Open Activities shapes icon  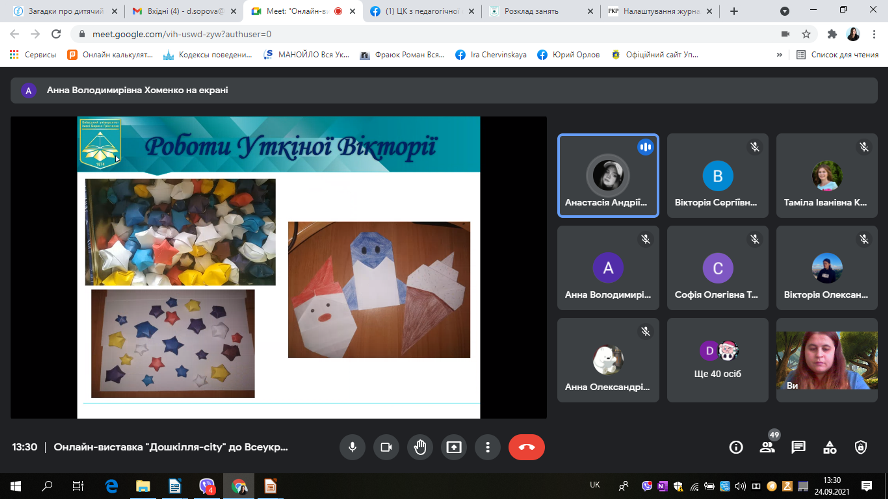[830, 447]
